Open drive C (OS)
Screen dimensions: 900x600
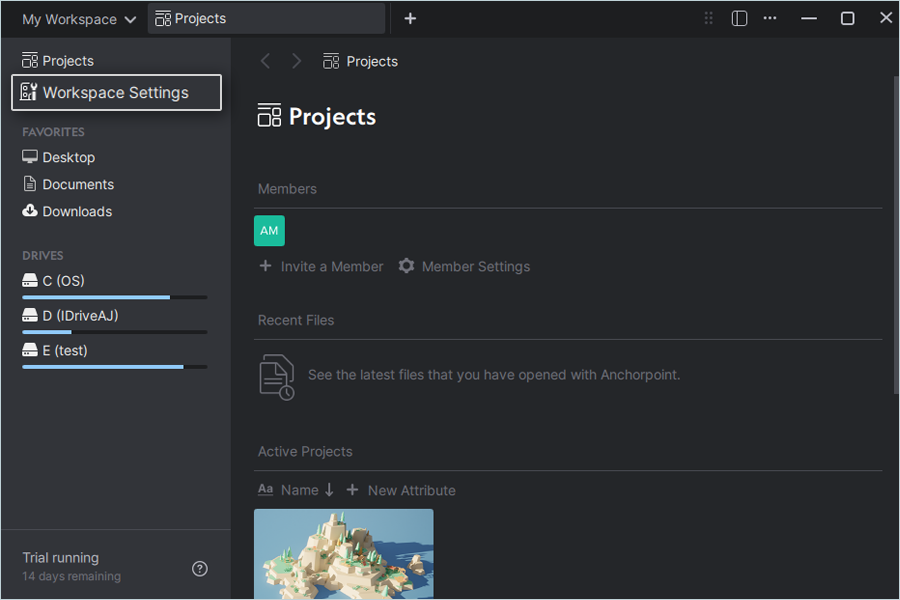(53, 281)
